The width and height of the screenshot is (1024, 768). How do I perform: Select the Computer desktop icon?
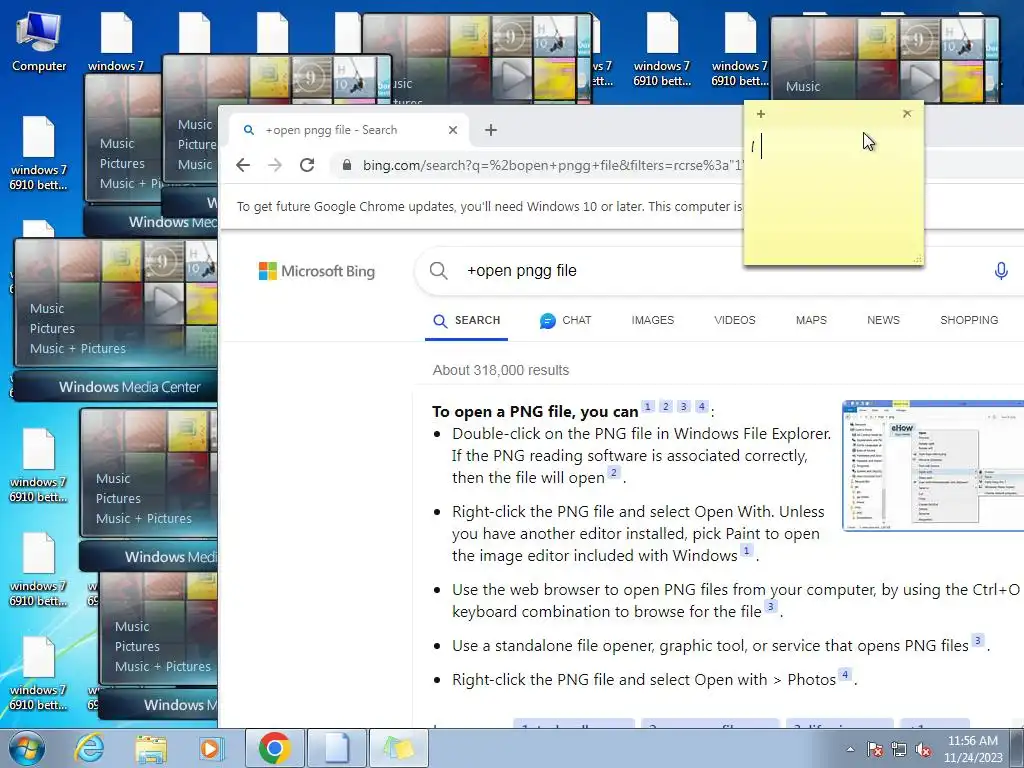[39, 42]
